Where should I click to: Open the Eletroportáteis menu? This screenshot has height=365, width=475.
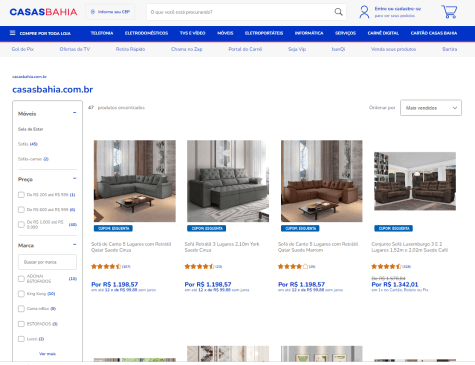(264, 33)
